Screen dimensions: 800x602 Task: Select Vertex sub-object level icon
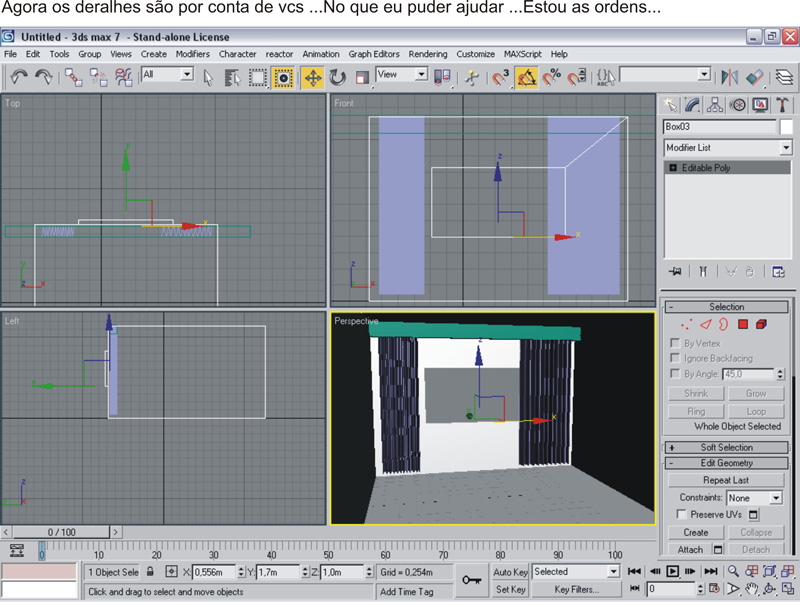[x=687, y=324]
